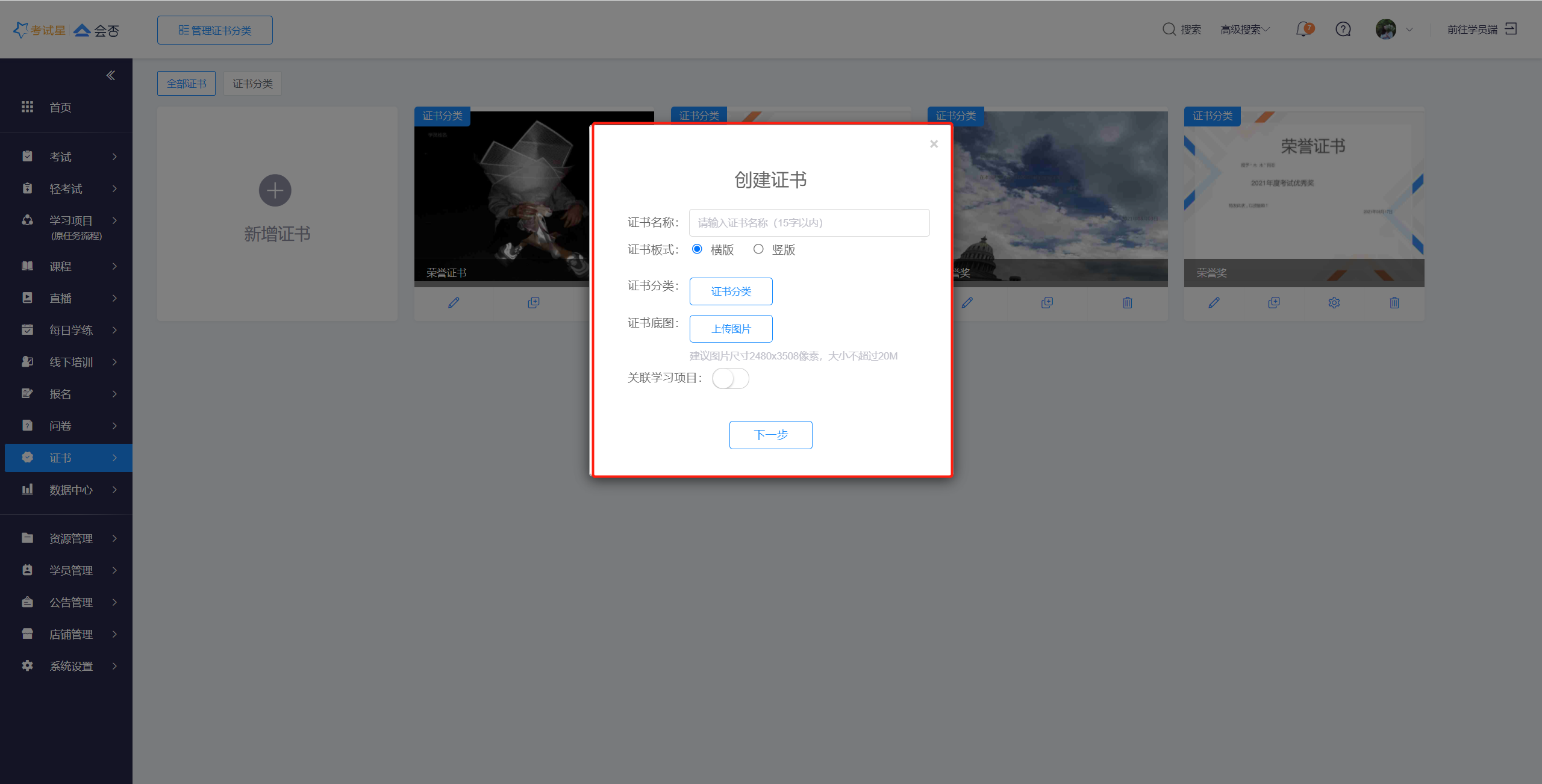Select the 竖版 radio option

tap(758, 249)
